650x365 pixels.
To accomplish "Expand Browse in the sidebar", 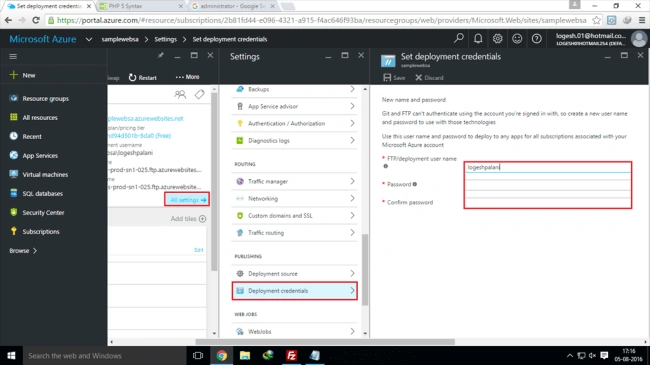I will tap(23, 251).
